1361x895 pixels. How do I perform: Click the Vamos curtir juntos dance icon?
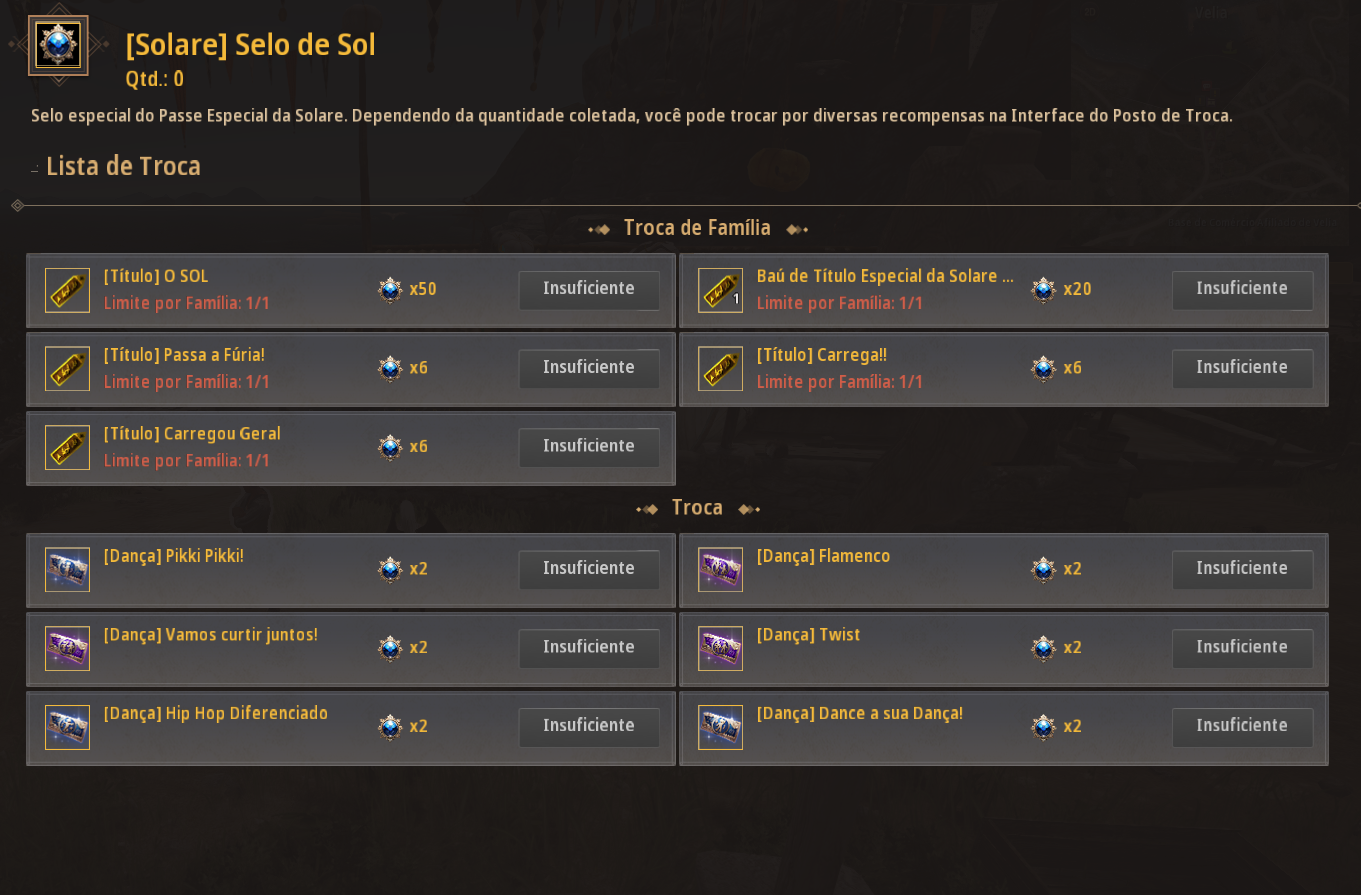click(x=67, y=648)
